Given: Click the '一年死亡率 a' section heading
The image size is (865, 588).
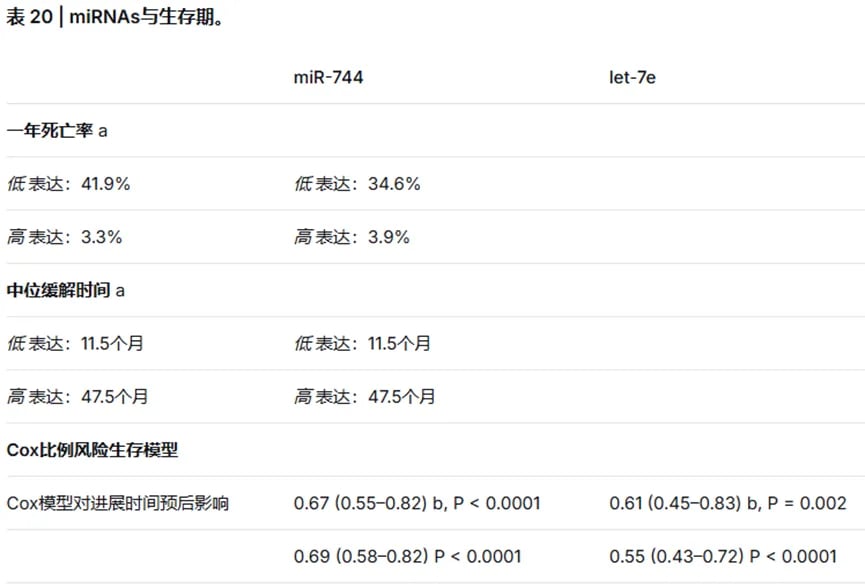Looking at the screenshot, I should point(57,131).
